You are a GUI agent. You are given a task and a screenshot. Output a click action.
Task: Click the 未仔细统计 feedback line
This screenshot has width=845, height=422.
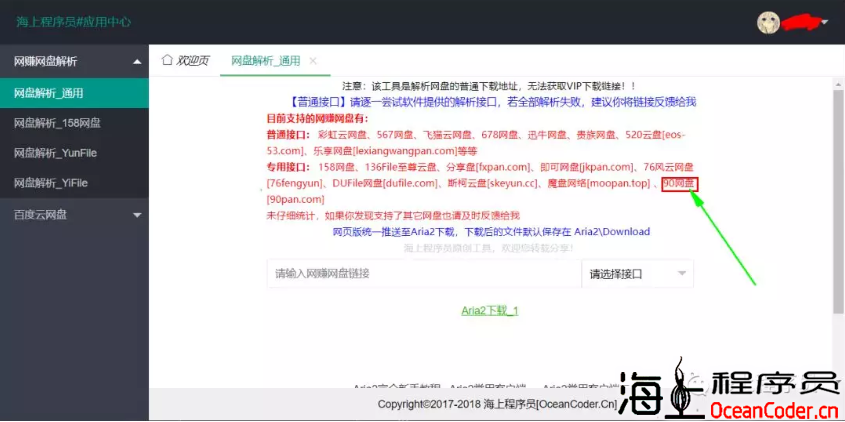393,216
